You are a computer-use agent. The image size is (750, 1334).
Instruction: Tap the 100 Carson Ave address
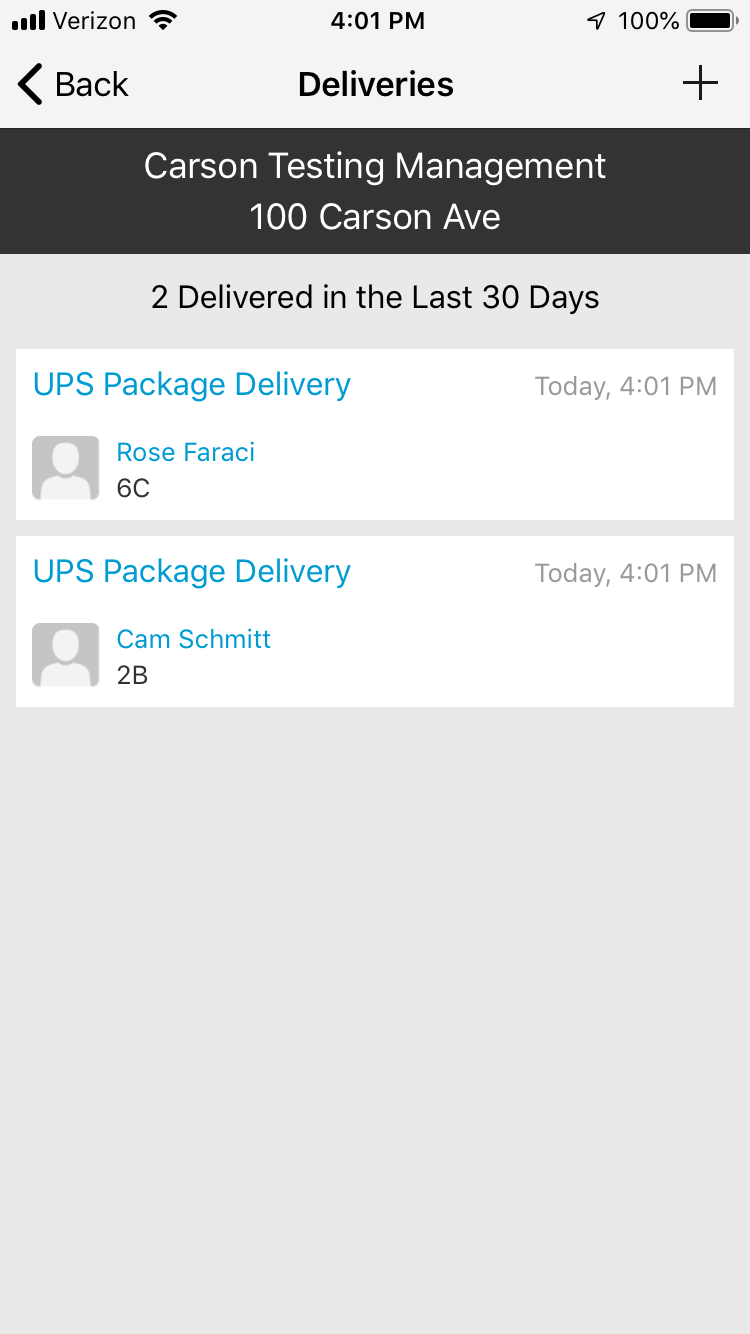point(375,217)
